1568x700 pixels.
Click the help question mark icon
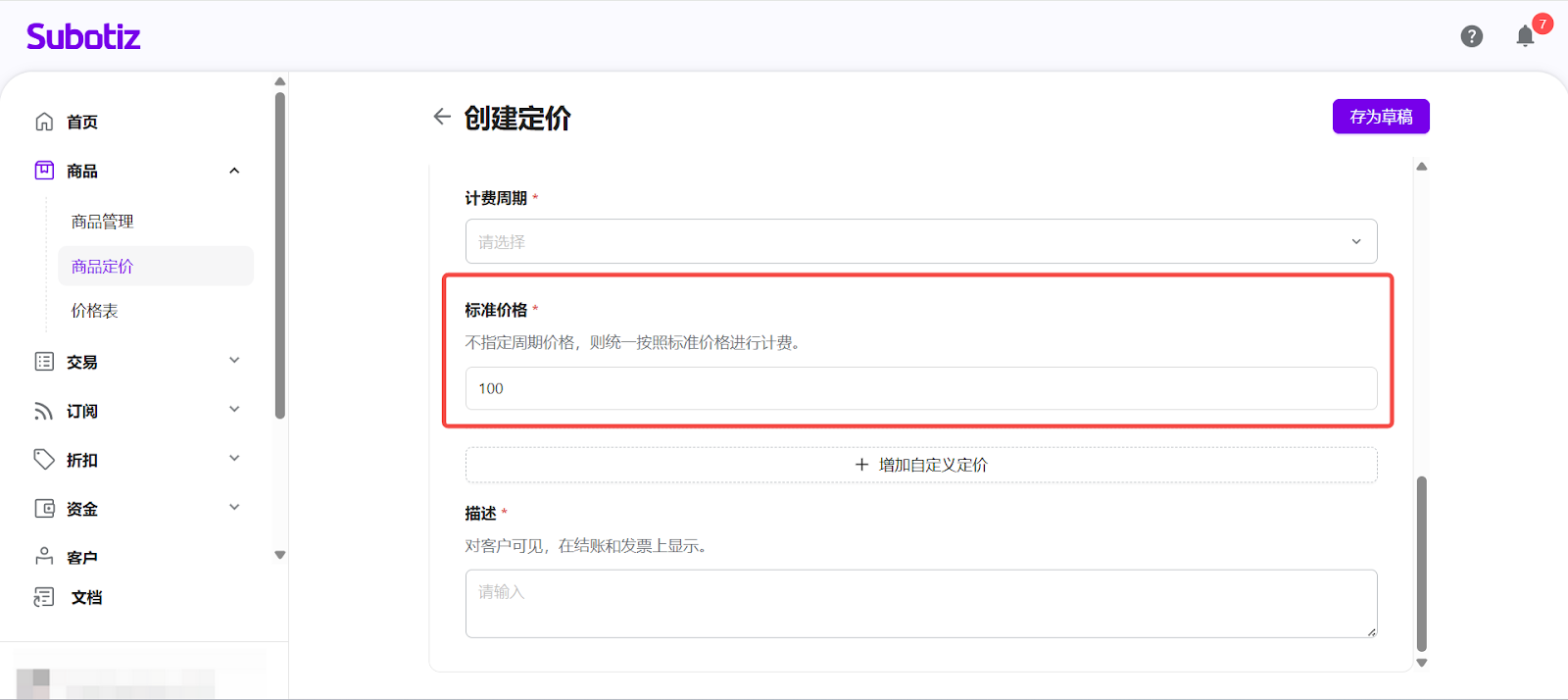point(1471,36)
